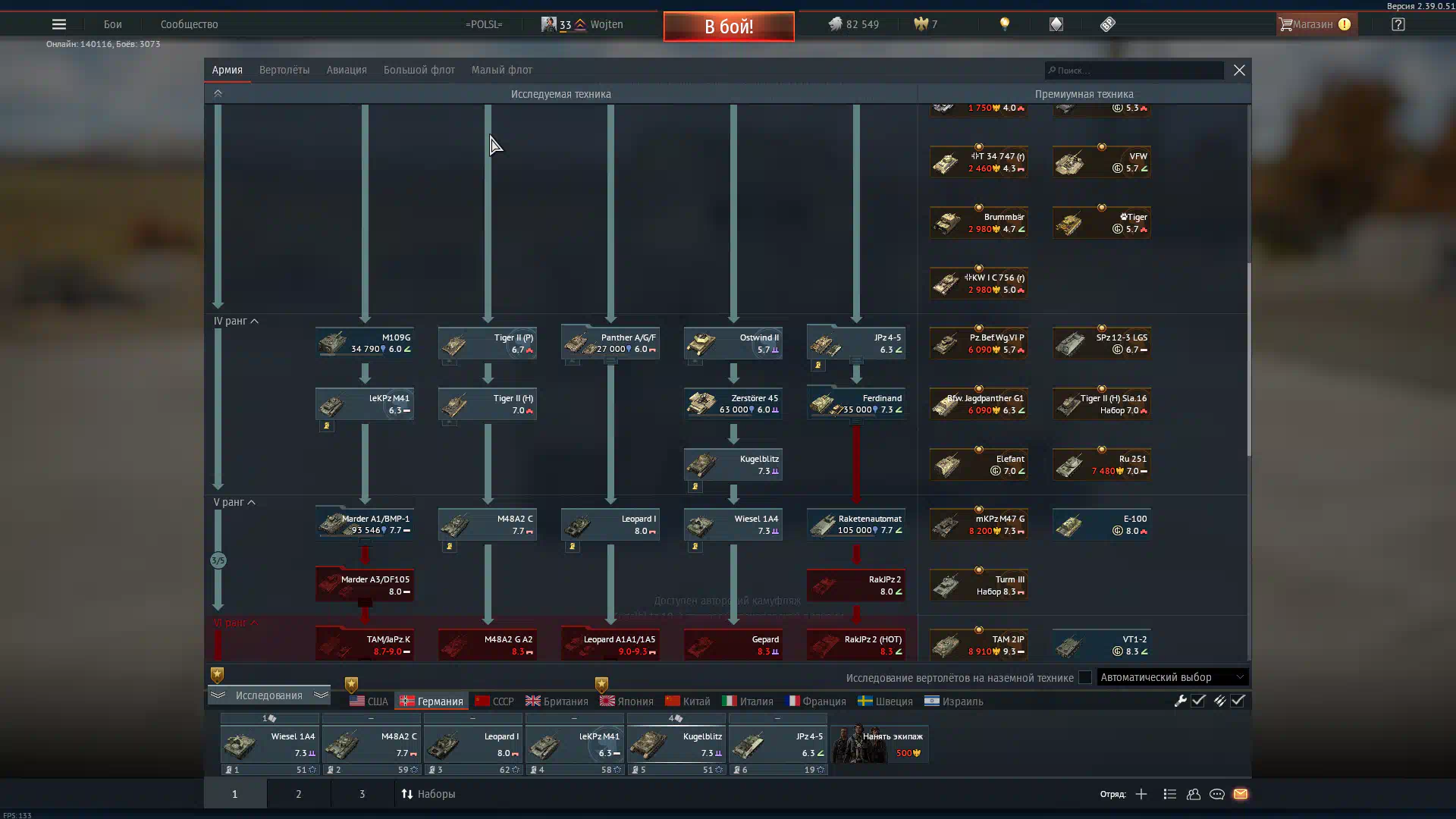Collapse the V ранг section
The height and width of the screenshot is (819, 1456).
pos(234,503)
